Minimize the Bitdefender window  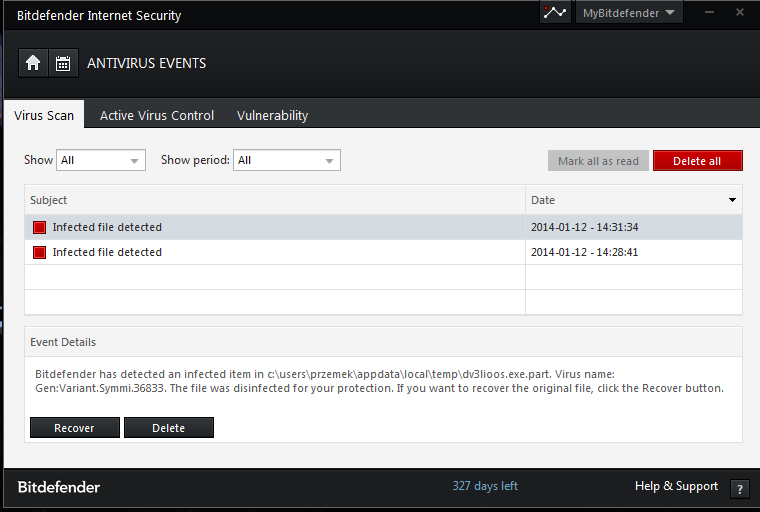(710, 13)
